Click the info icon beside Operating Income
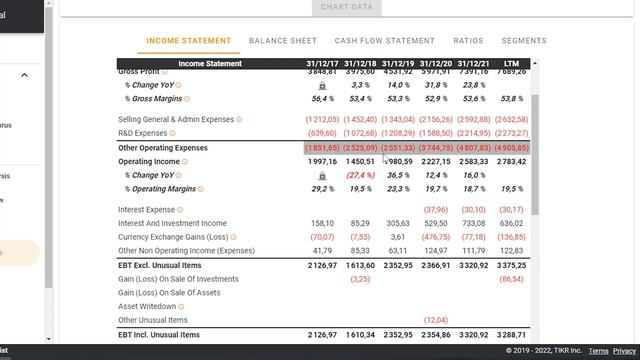The height and width of the screenshot is (360, 640). tap(185, 162)
